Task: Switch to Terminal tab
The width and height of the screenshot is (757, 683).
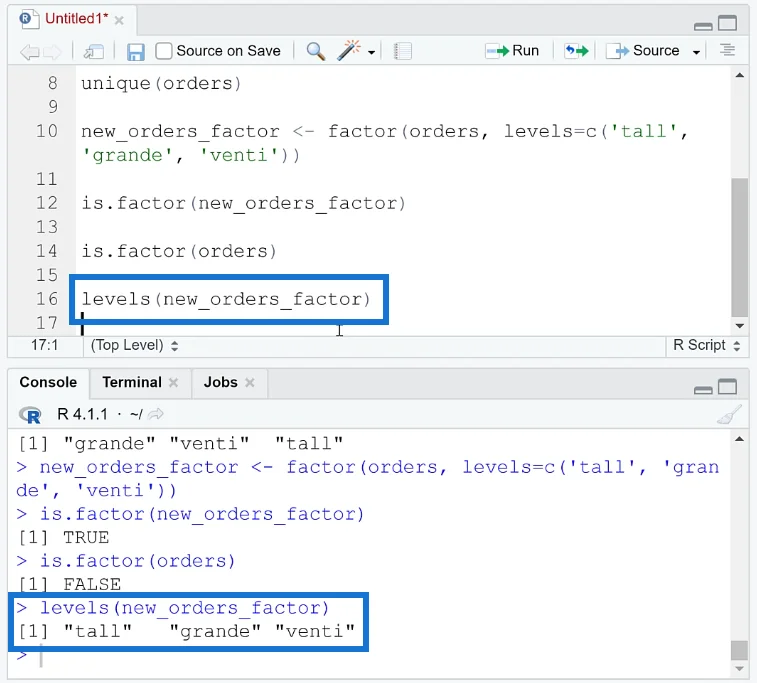Action: [132, 382]
